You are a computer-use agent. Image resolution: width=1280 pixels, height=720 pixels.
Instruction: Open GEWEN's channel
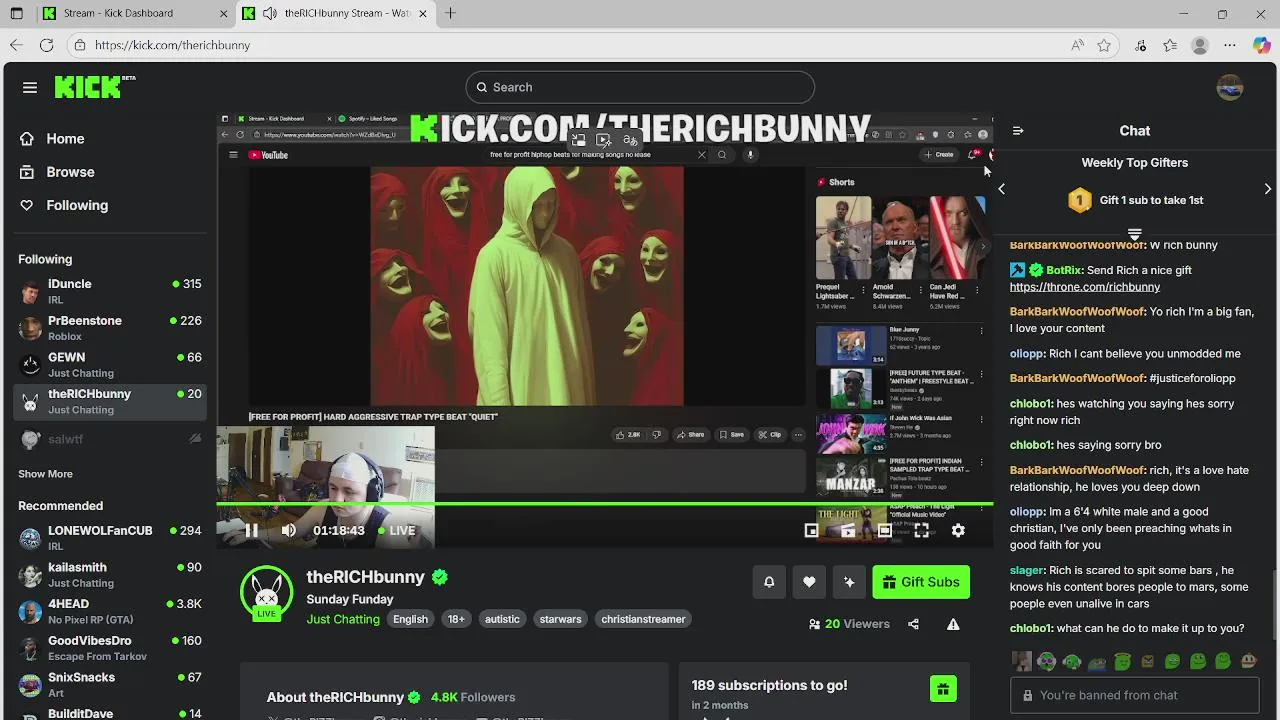[x=110, y=364]
